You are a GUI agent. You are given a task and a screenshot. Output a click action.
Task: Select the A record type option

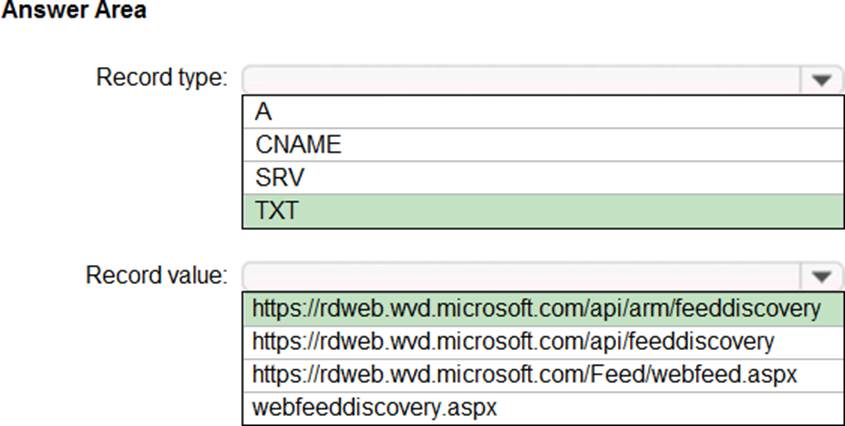pos(543,112)
